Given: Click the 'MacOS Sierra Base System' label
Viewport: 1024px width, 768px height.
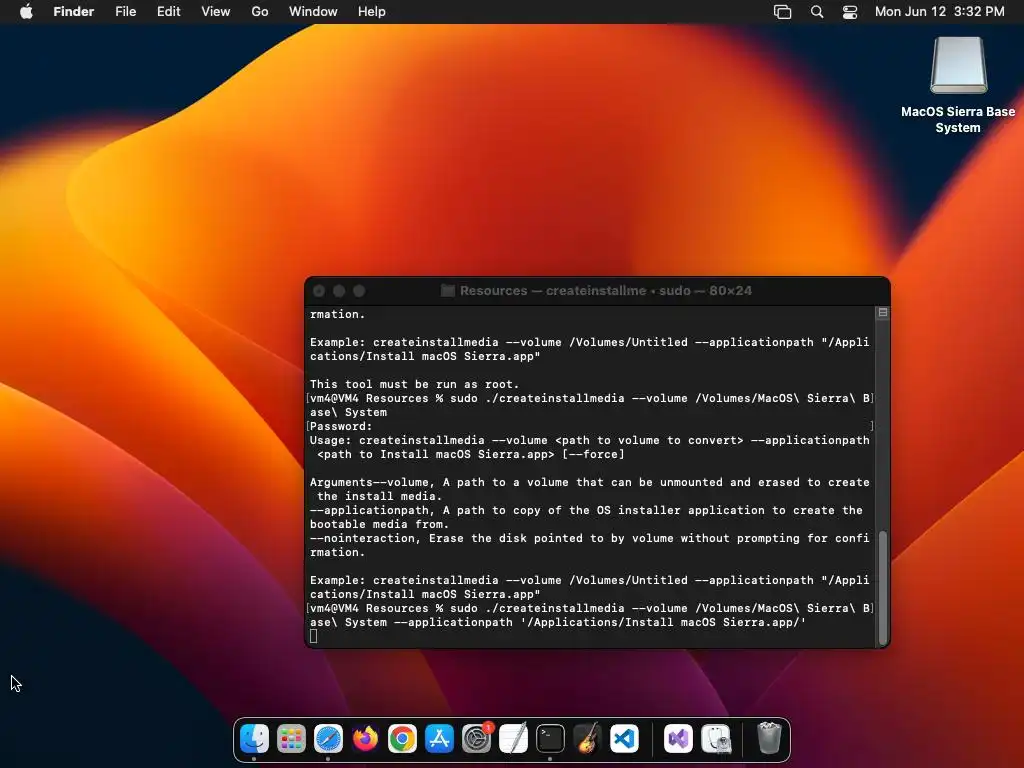Looking at the screenshot, I should (958, 120).
